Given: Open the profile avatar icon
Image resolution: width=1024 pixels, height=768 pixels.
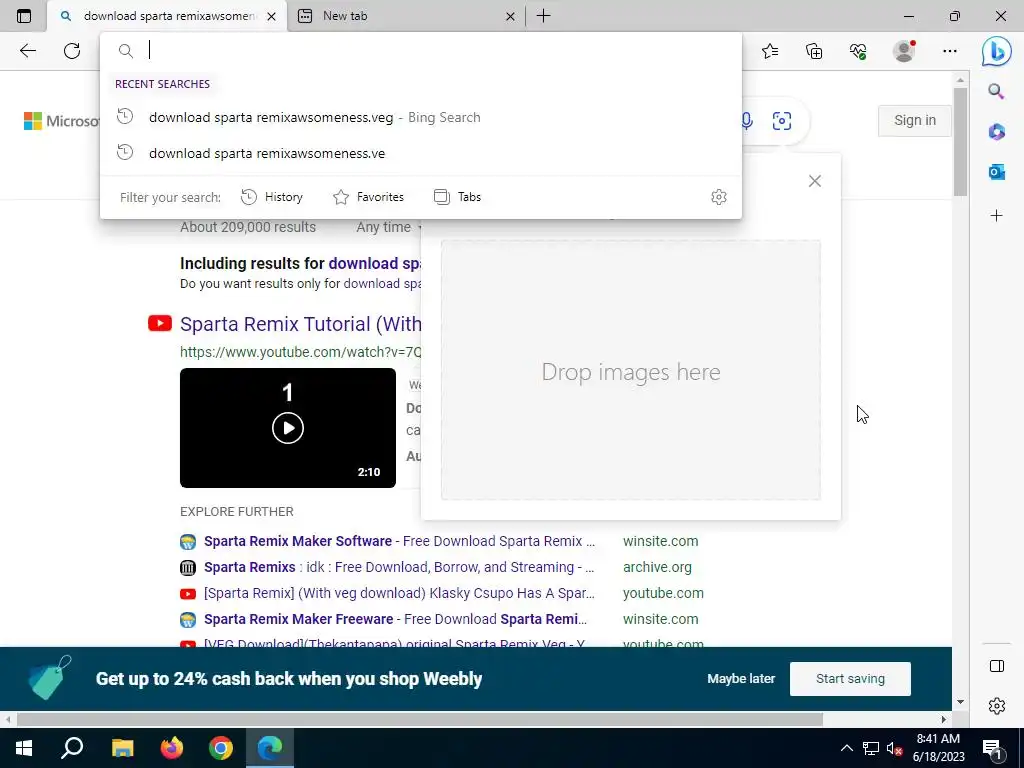Looking at the screenshot, I should (x=904, y=51).
